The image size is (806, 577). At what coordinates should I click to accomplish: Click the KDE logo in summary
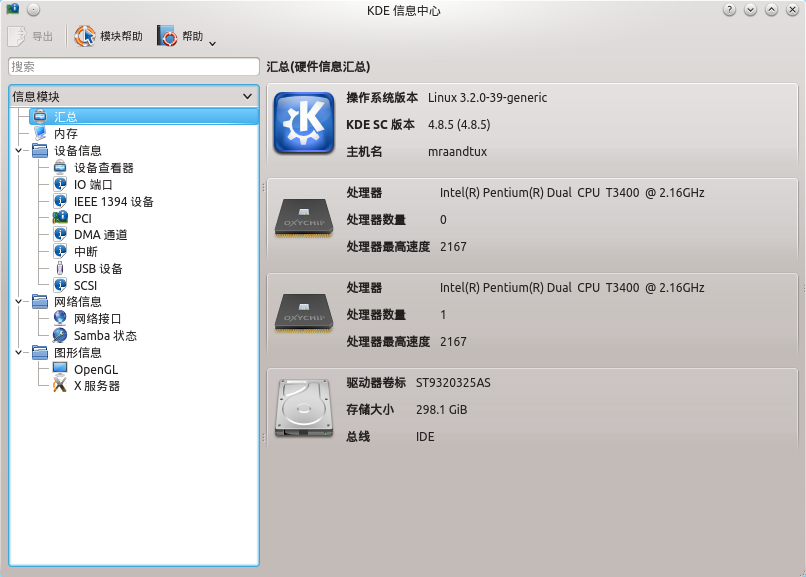click(304, 123)
